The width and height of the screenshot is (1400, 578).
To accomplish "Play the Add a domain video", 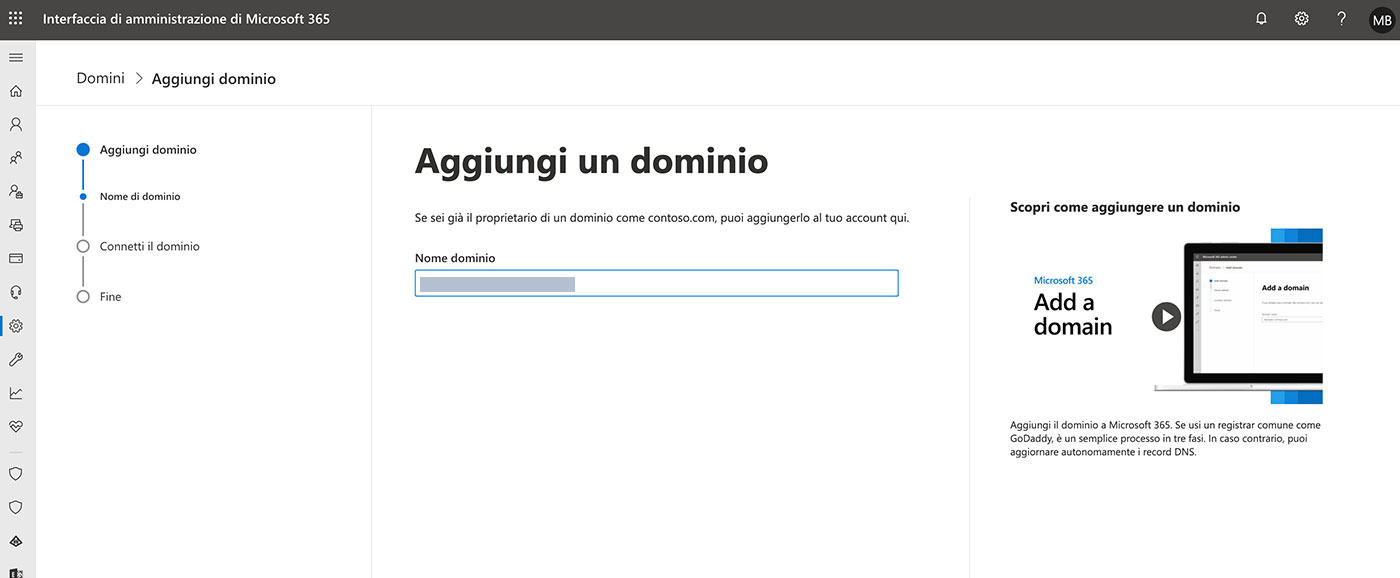I will 1166,317.
